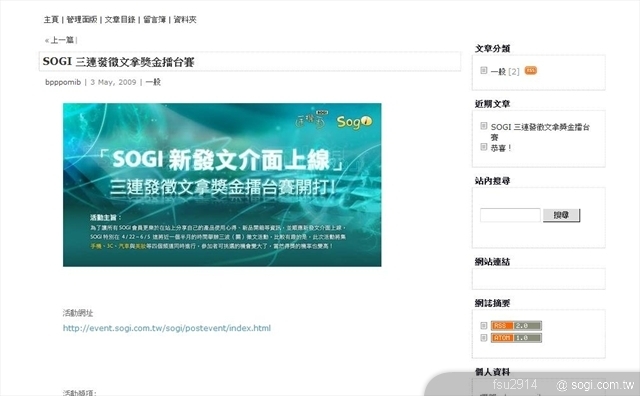Click the document icon beside the recent SOGI post

coord(484,126)
